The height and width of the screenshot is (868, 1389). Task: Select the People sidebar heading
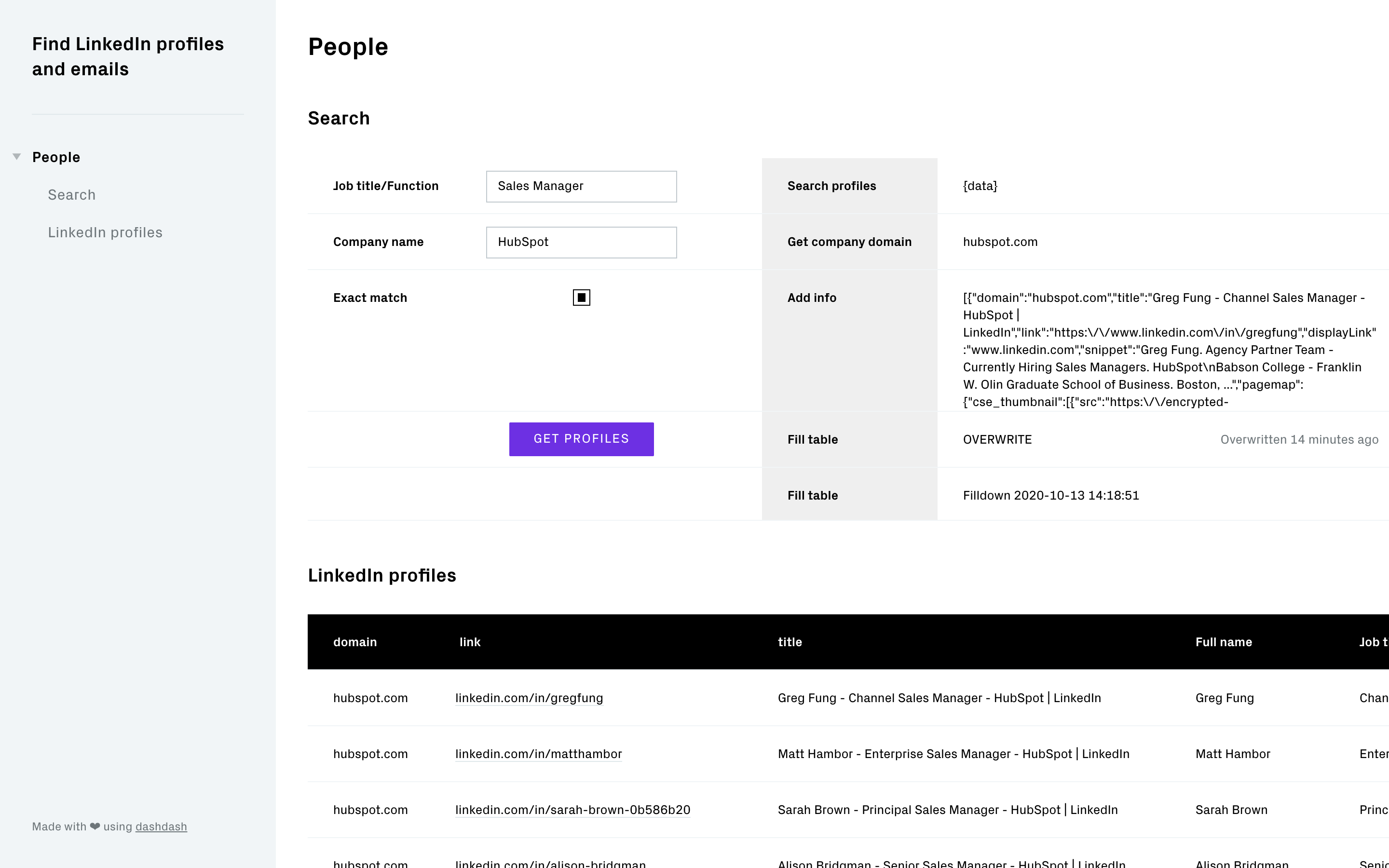click(x=56, y=157)
